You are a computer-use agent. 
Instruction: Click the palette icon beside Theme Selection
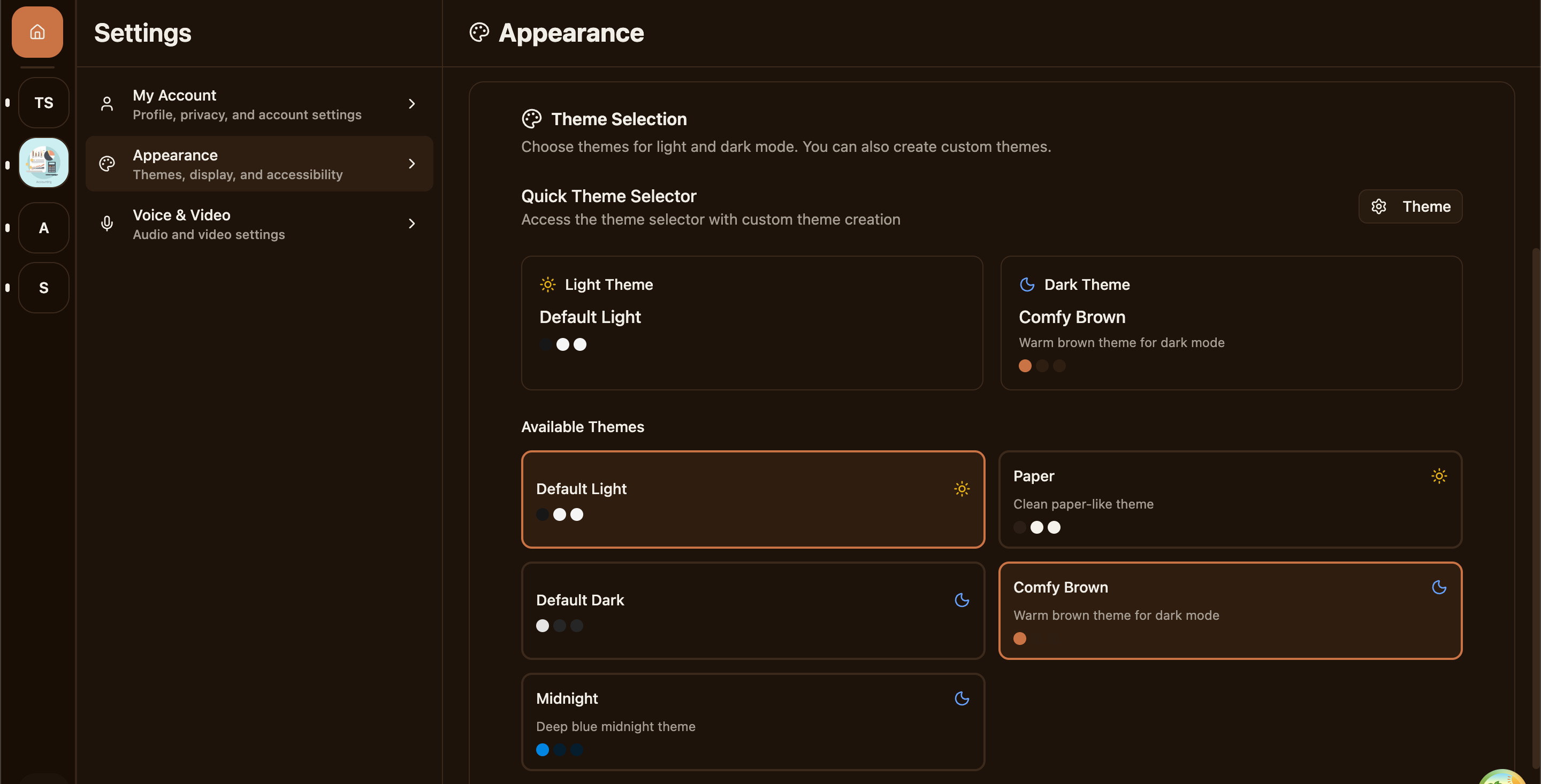pos(531,119)
